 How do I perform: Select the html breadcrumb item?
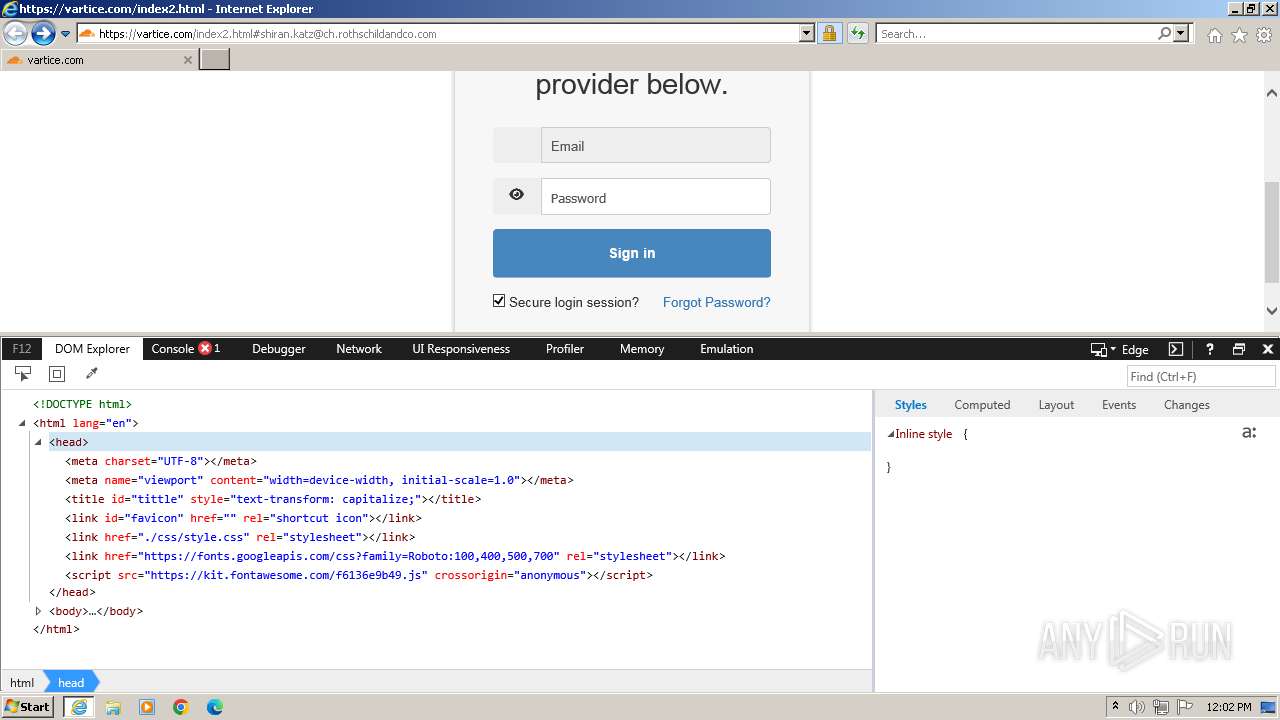click(x=22, y=683)
